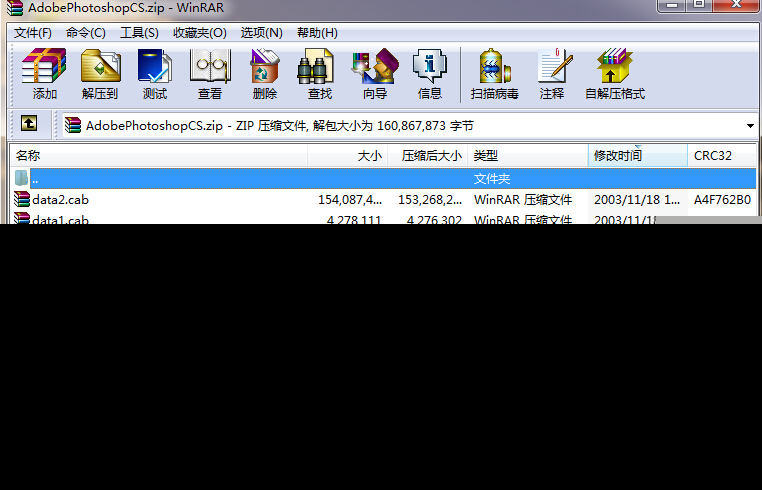Sort by 类型 column header

pyautogui.click(x=528, y=156)
